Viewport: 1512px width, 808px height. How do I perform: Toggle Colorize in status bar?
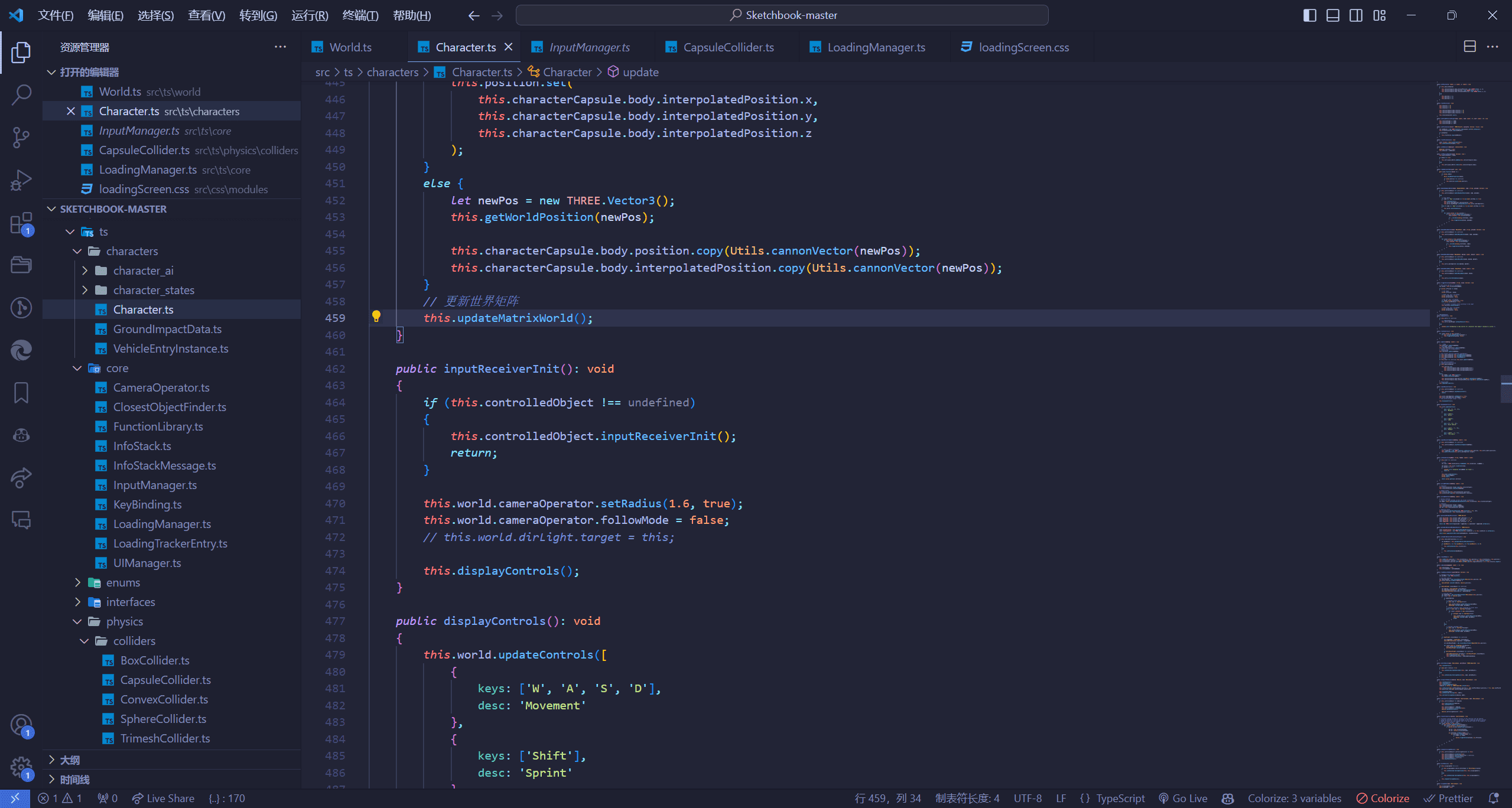(x=1383, y=798)
